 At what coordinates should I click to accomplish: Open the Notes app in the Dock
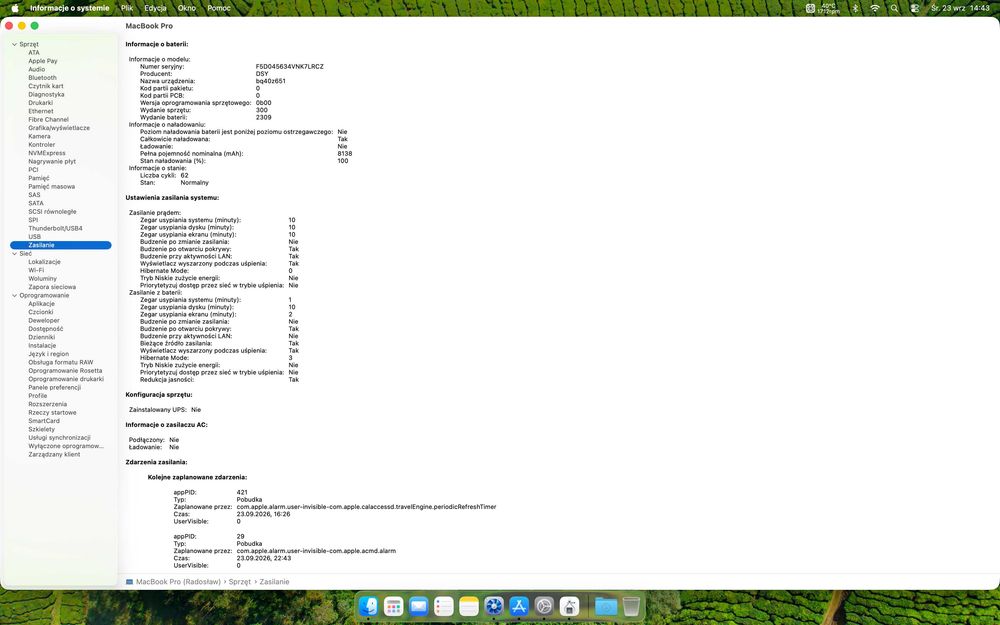point(469,606)
